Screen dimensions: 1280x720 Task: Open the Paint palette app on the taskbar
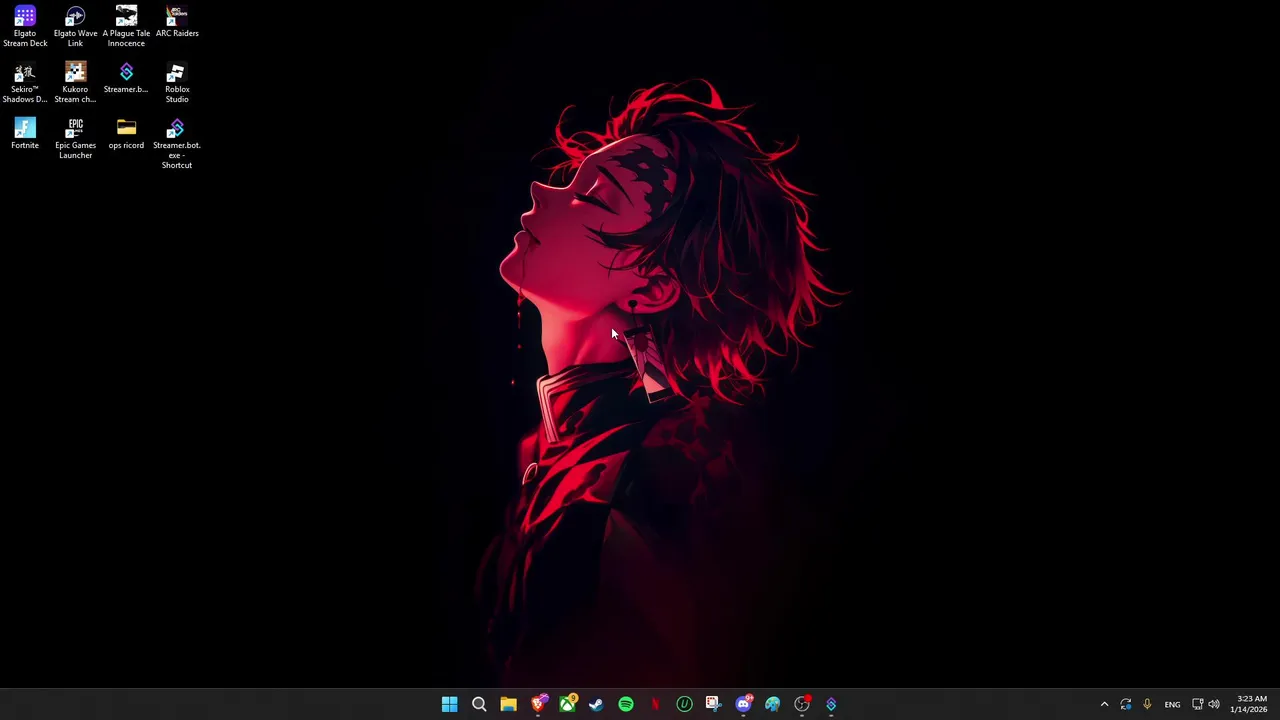point(772,705)
